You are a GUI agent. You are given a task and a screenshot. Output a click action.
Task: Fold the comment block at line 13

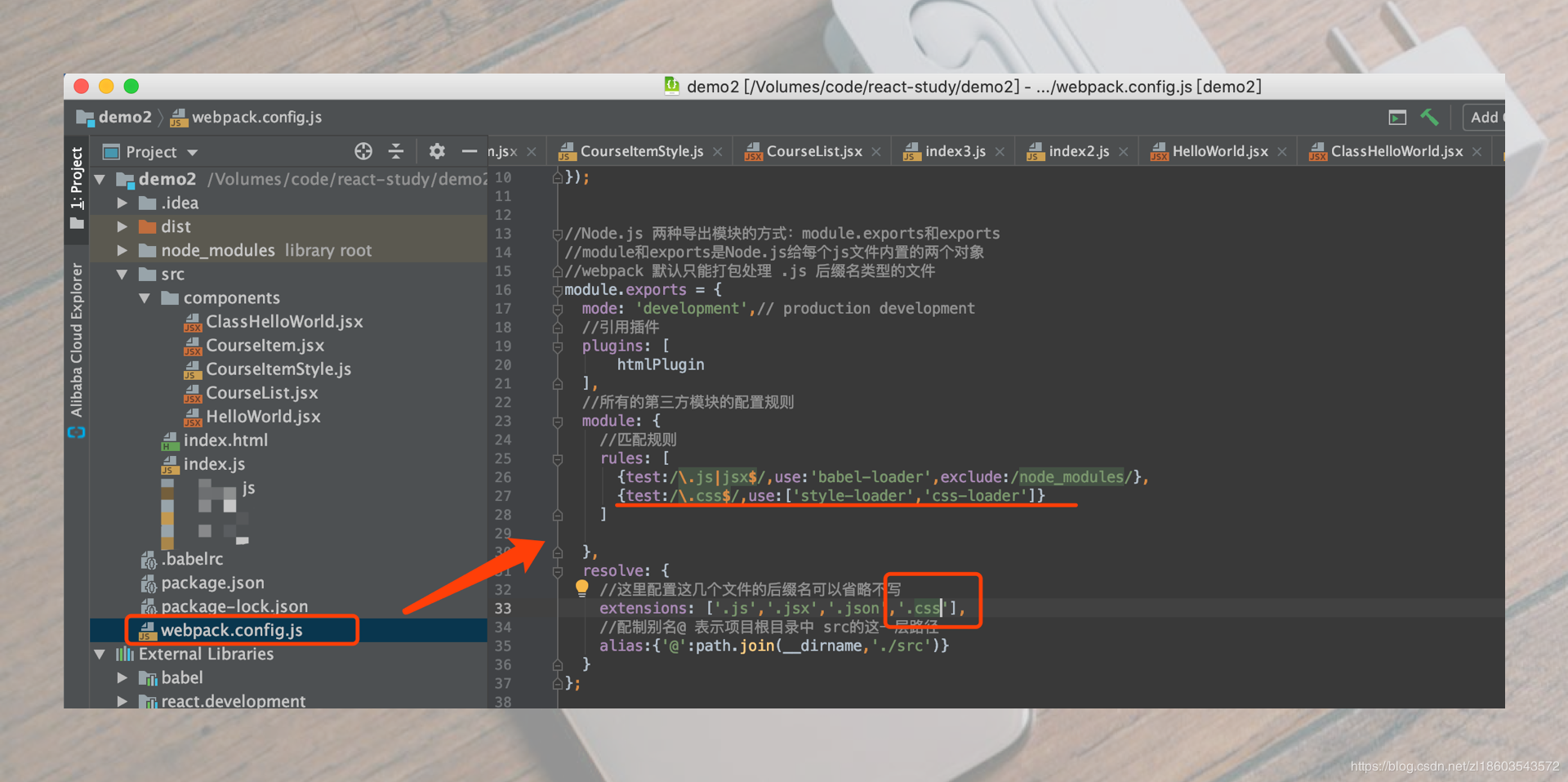coord(558,234)
